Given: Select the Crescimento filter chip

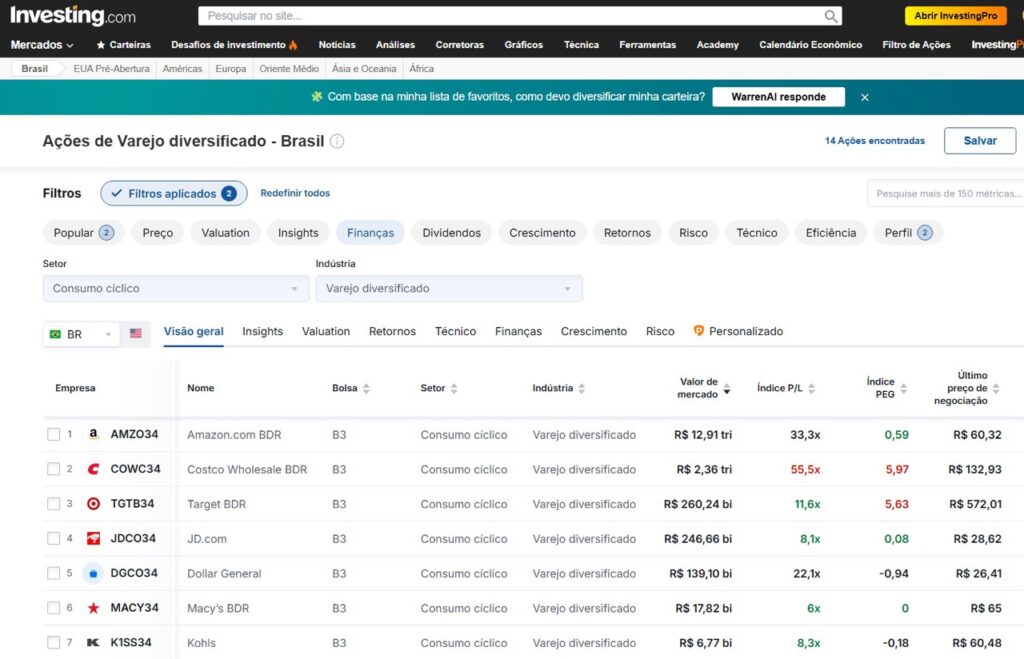Looking at the screenshot, I should pos(542,233).
